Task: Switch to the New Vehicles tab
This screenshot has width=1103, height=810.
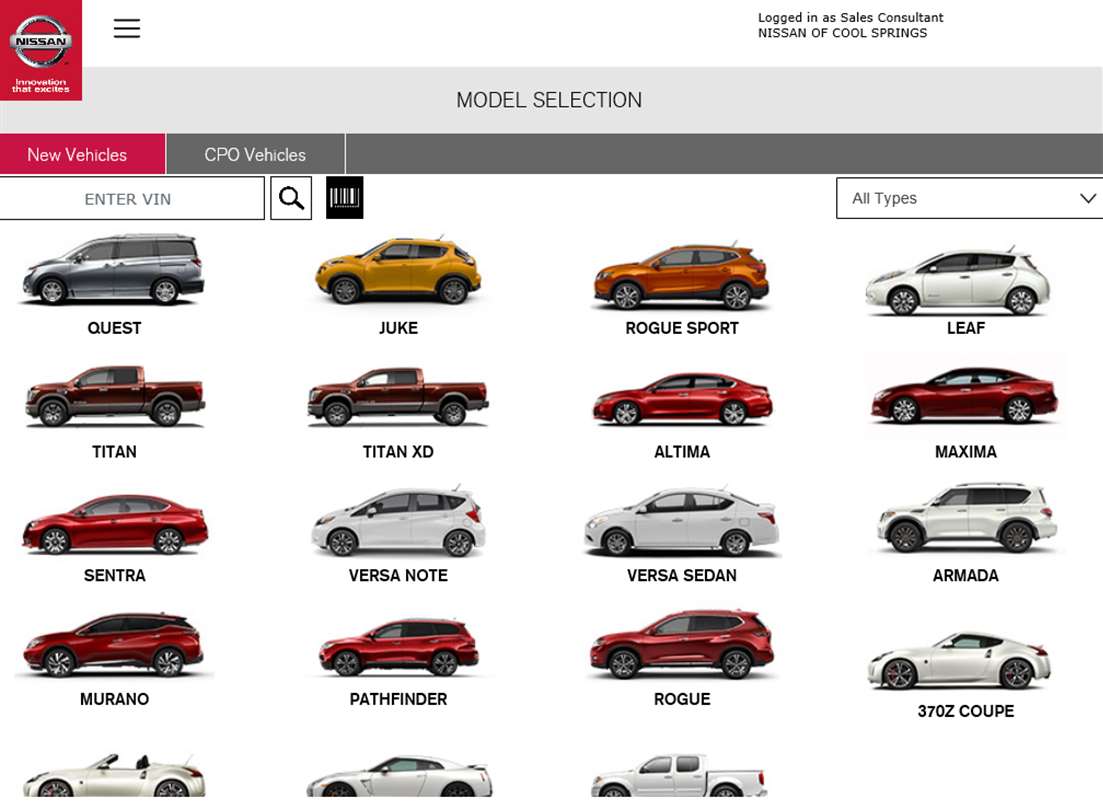Action: [82, 154]
